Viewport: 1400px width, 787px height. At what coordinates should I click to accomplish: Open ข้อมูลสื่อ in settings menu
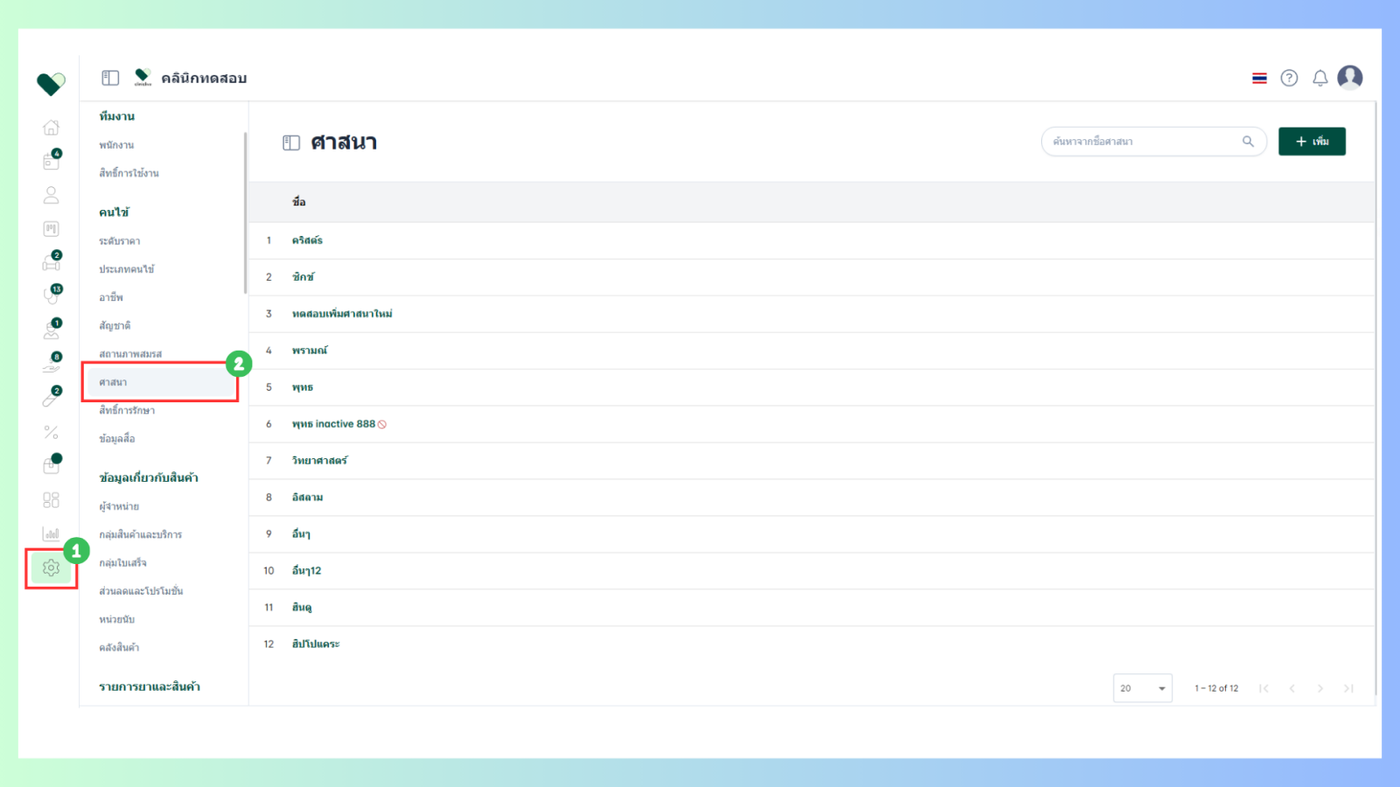(116, 438)
